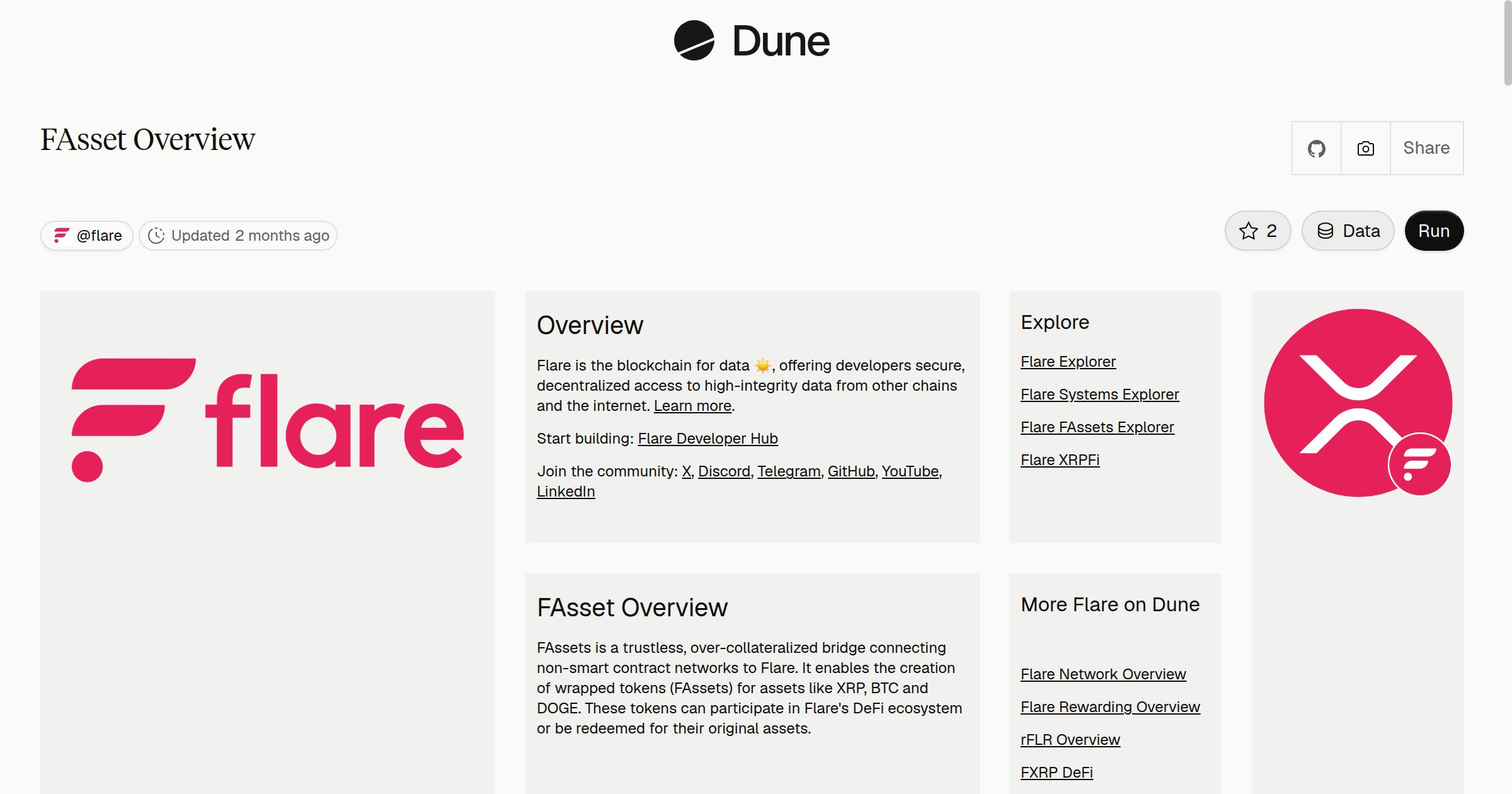This screenshot has height=794, width=1512.
Task: Open the GitHub community link
Action: pos(851,471)
